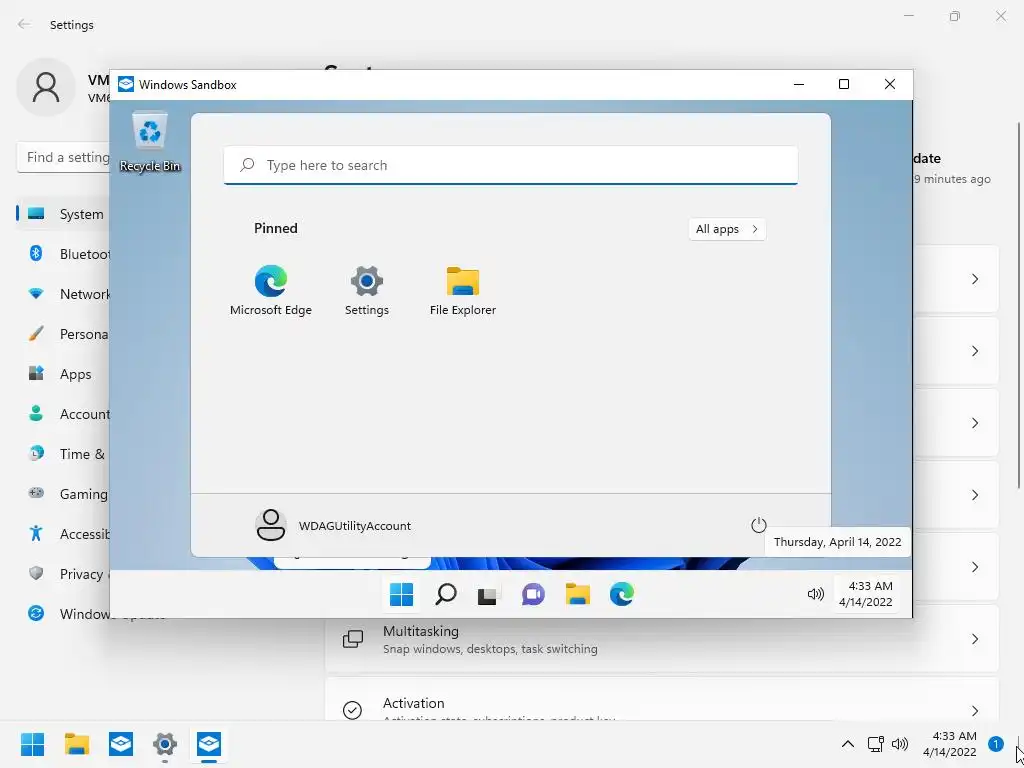Launch File Explorer from the Pinned section
The image size is (1024, 768).
pyautogui.click(x=462, y=291)
